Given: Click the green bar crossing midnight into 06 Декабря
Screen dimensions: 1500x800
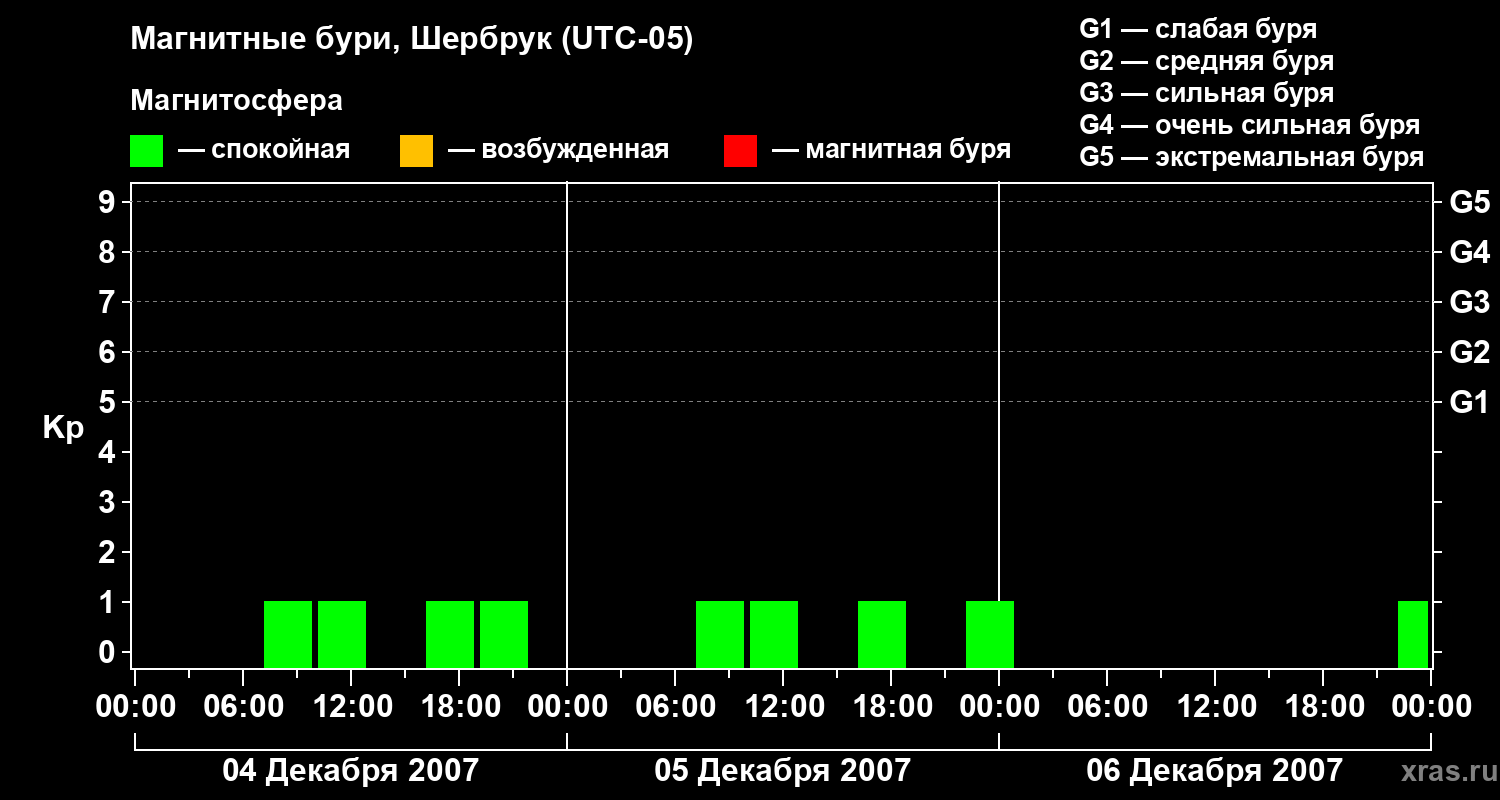Looking at the screenshot, I should 990,634.
